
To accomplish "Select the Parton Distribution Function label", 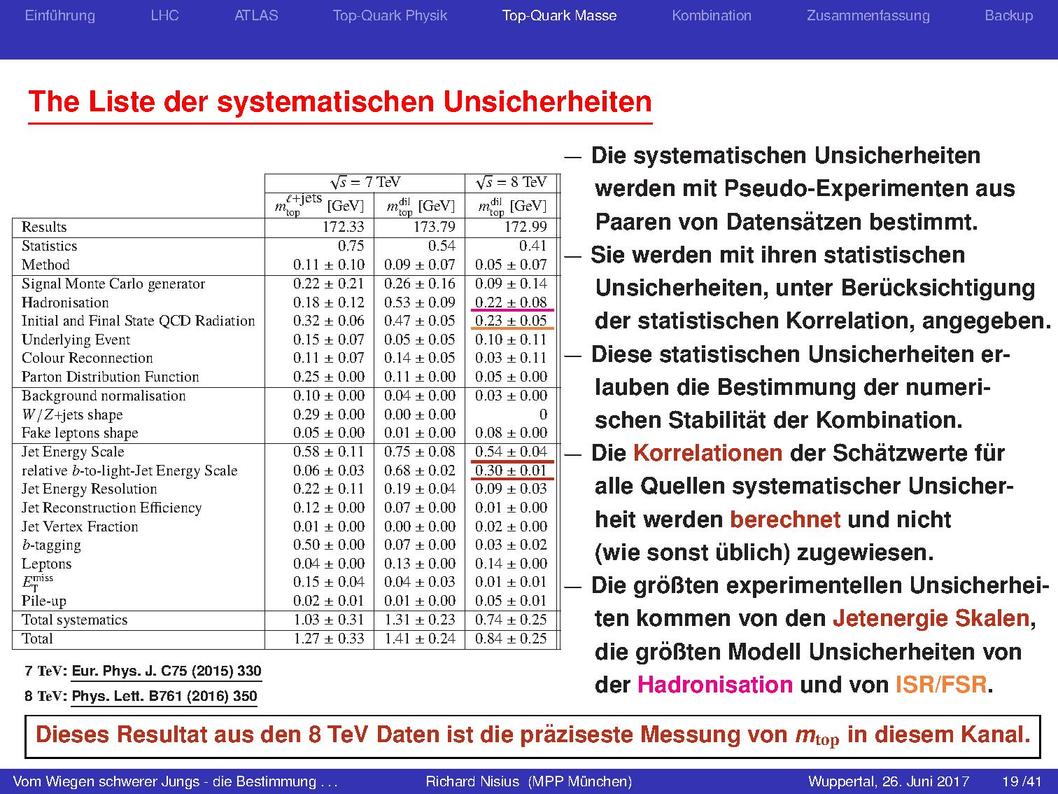I will (x=110, y=377).
